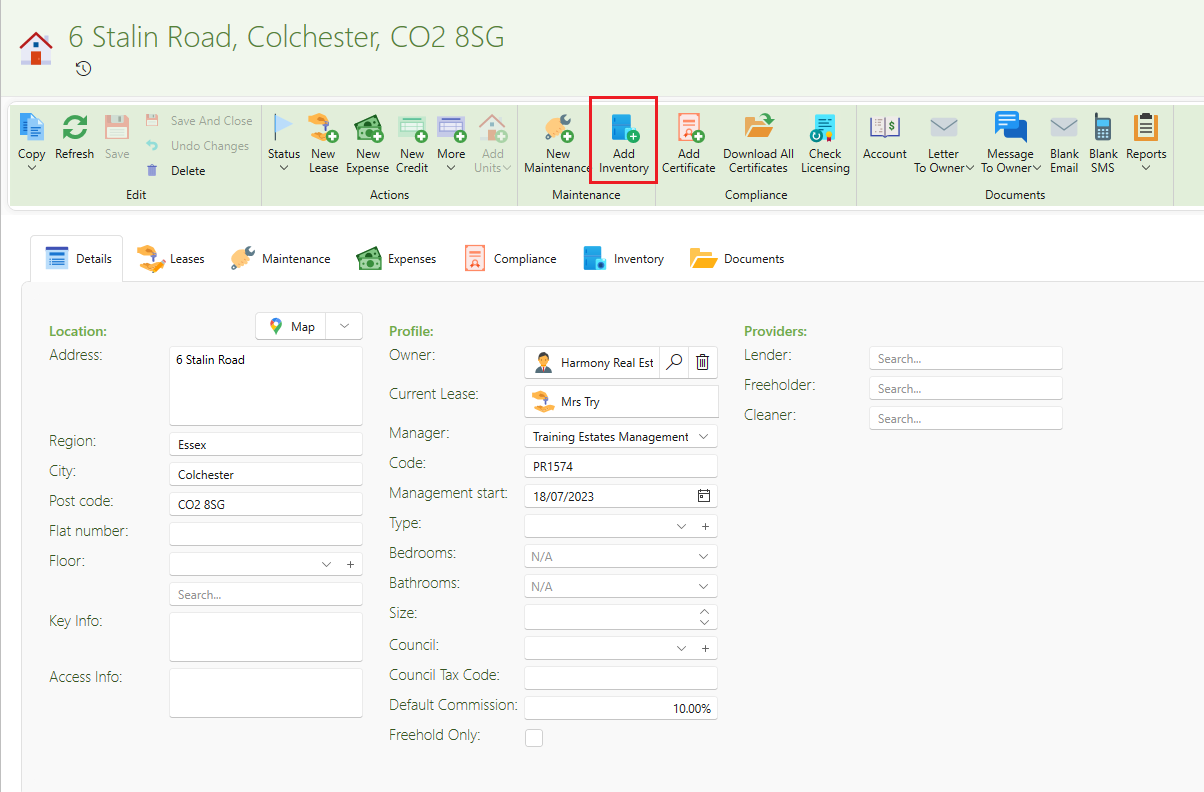Image resolution: width=1204 pixels, height=792 pixels.
Task: Click the Copy toolbar icon
Action: pos(32,128)
